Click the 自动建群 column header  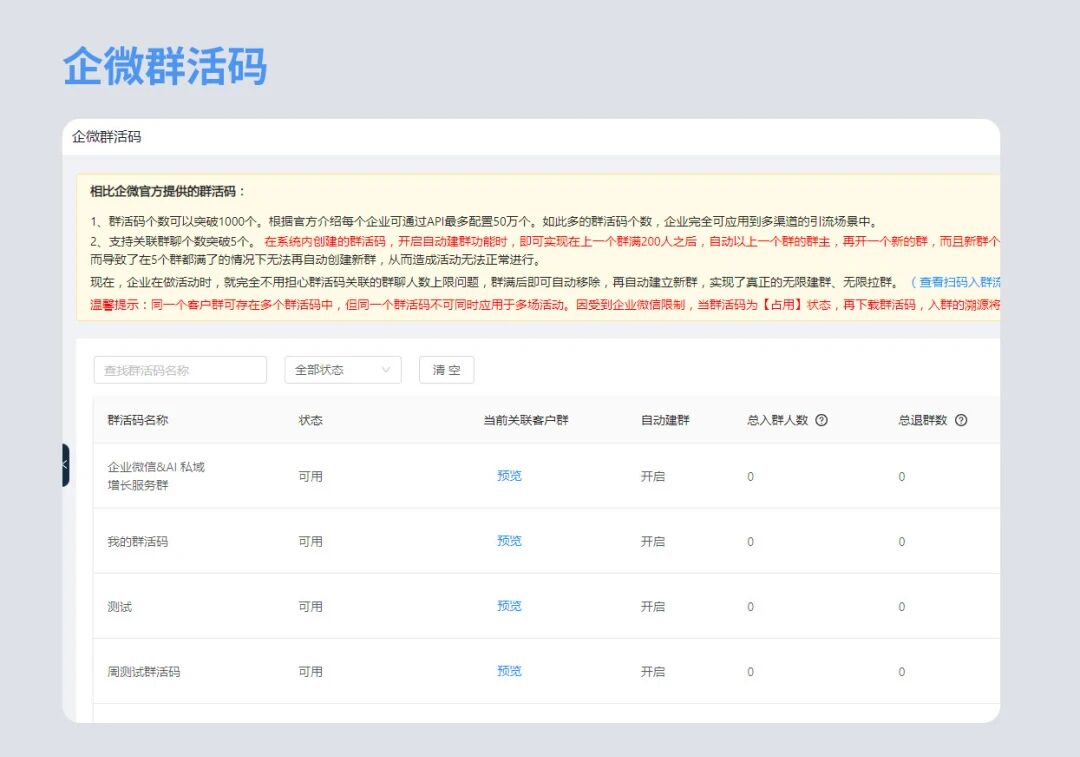(665, 420)
